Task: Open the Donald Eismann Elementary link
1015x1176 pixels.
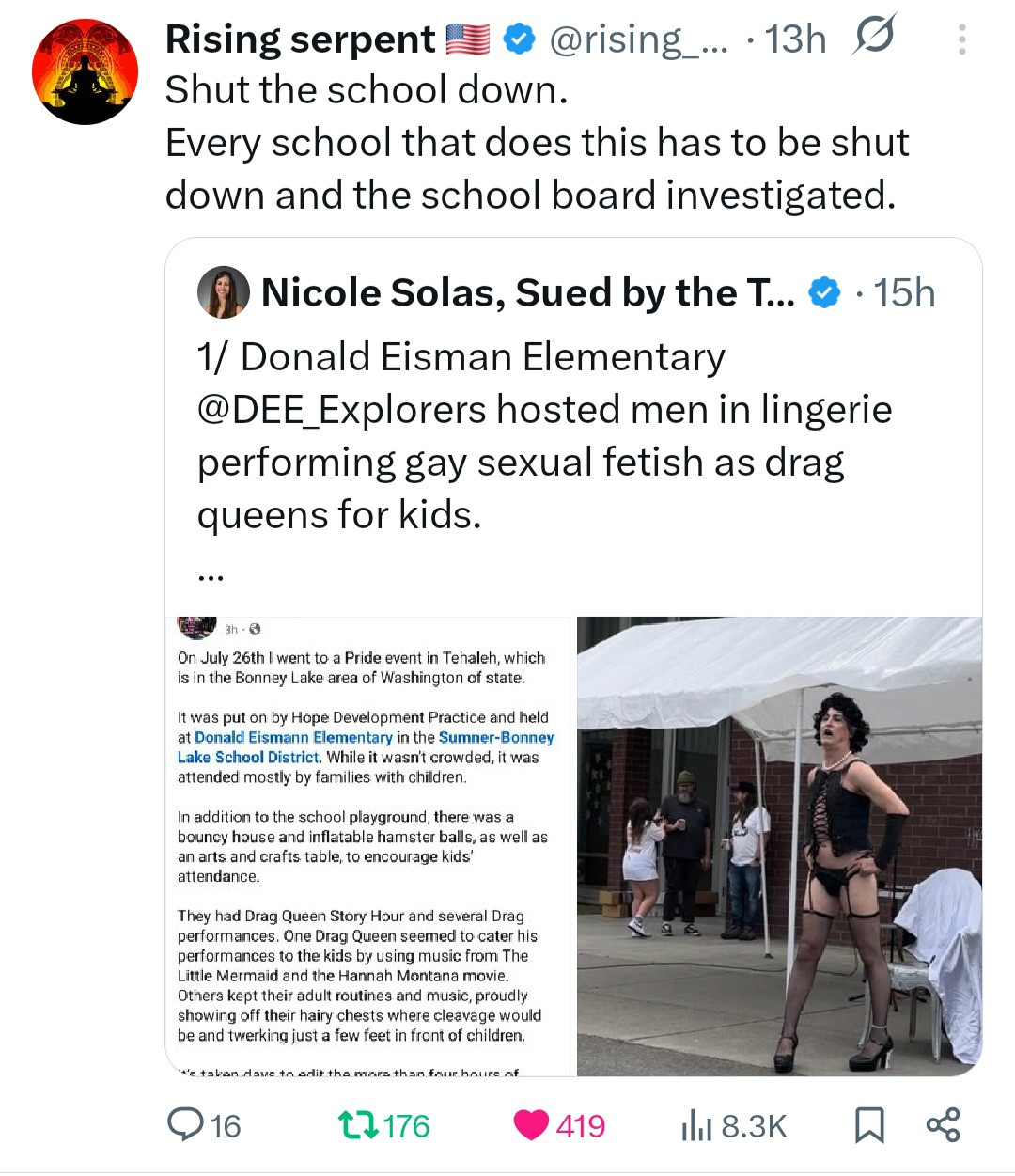Action: click(293, 738)
